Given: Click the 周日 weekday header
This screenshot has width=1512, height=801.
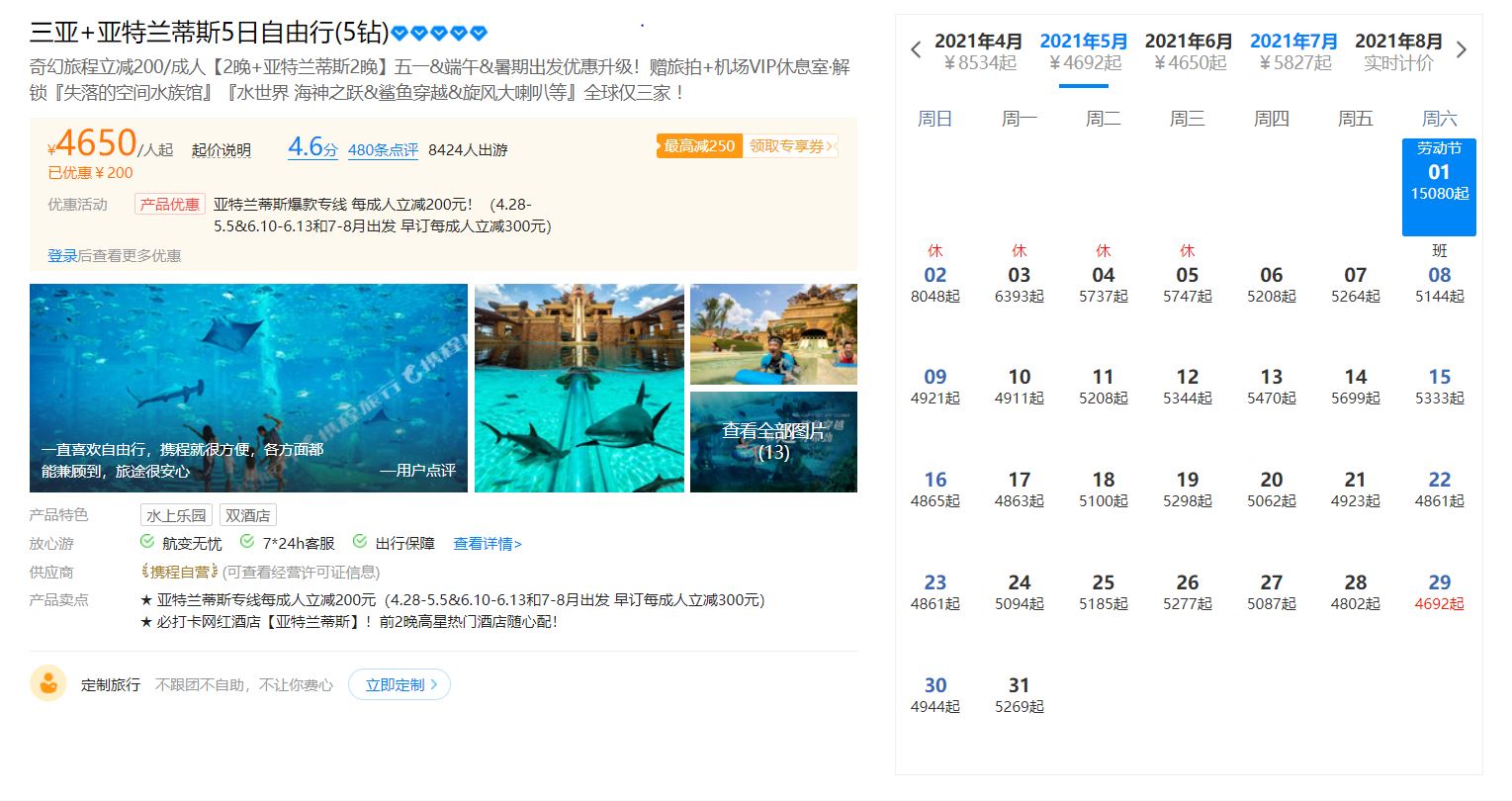Looking at the screenshot, I should coord(935,119).
